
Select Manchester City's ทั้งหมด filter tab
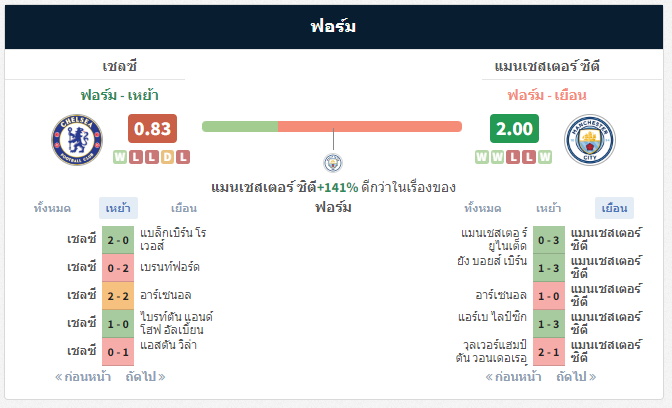[x=483, y=208]
